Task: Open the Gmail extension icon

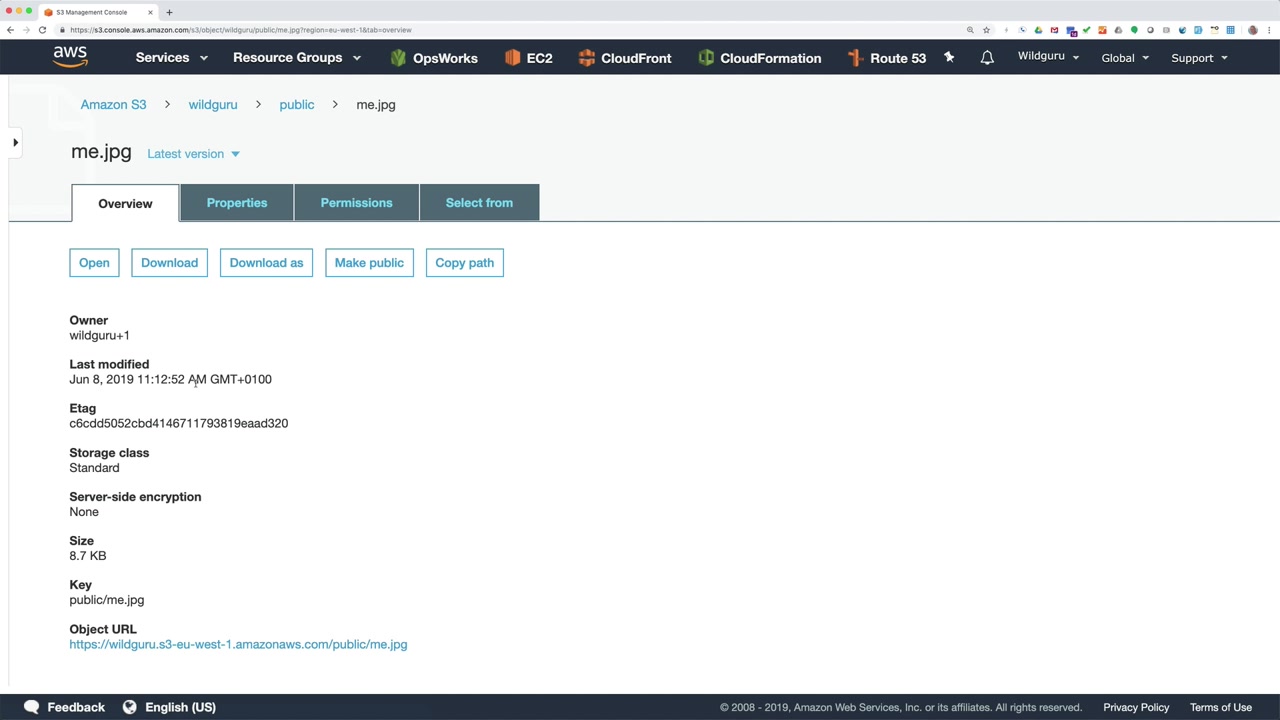Action: (1054, 30)
